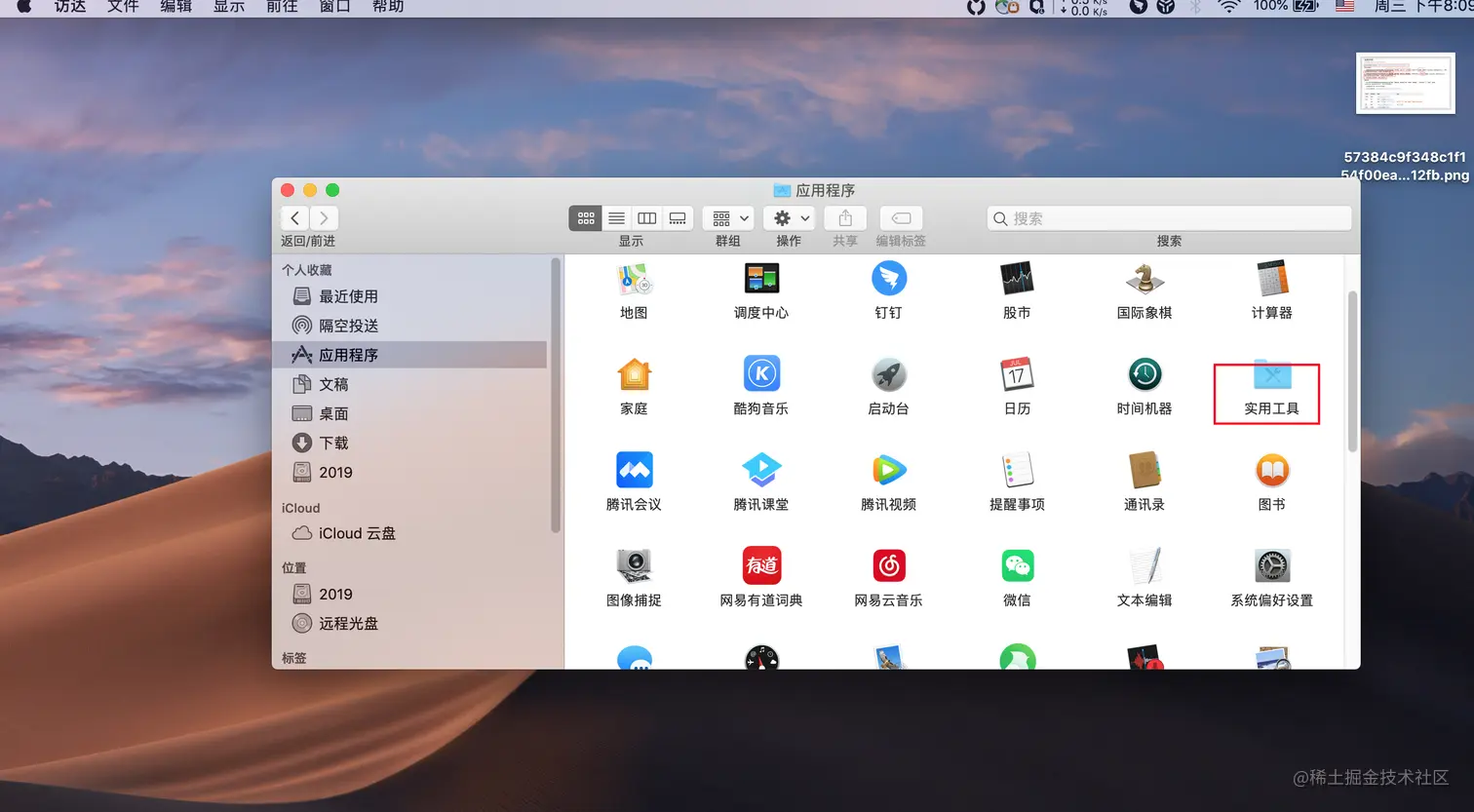This screenshot has width=1474, height=812.
Task: Open the 腾讯课堂 app icon
Action: [x=761, y=470]
